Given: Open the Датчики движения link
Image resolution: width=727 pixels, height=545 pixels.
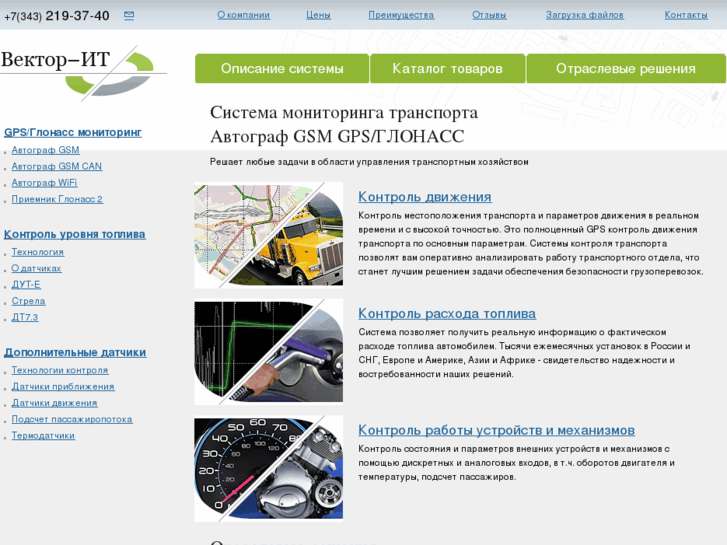Looking at the screenshot, I should [54, 403].
